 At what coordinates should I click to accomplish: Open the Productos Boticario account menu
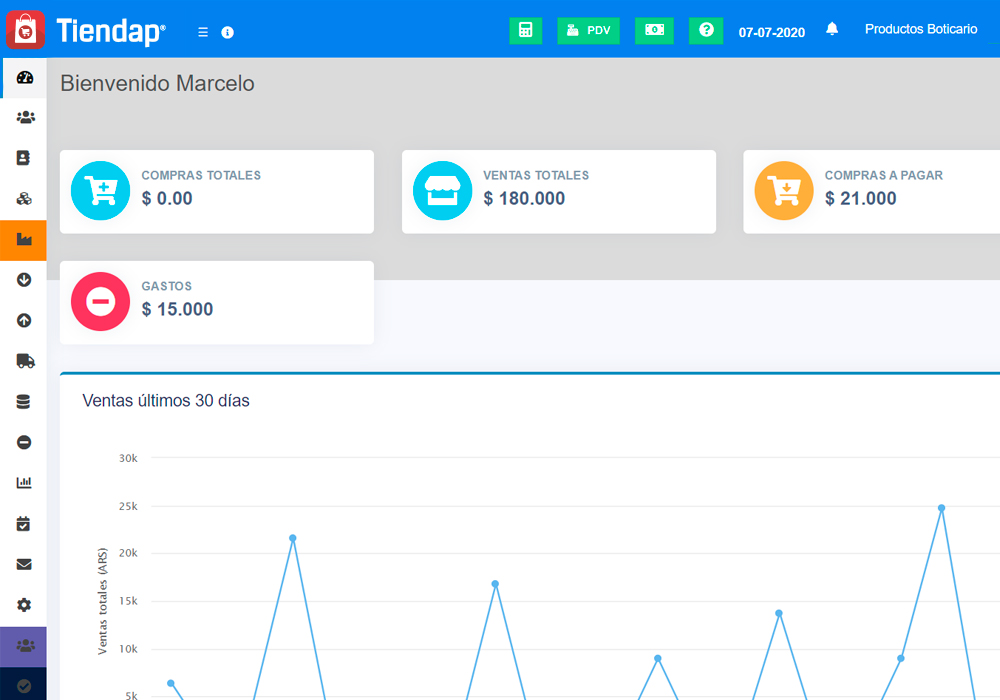click(x=921, y=30)
